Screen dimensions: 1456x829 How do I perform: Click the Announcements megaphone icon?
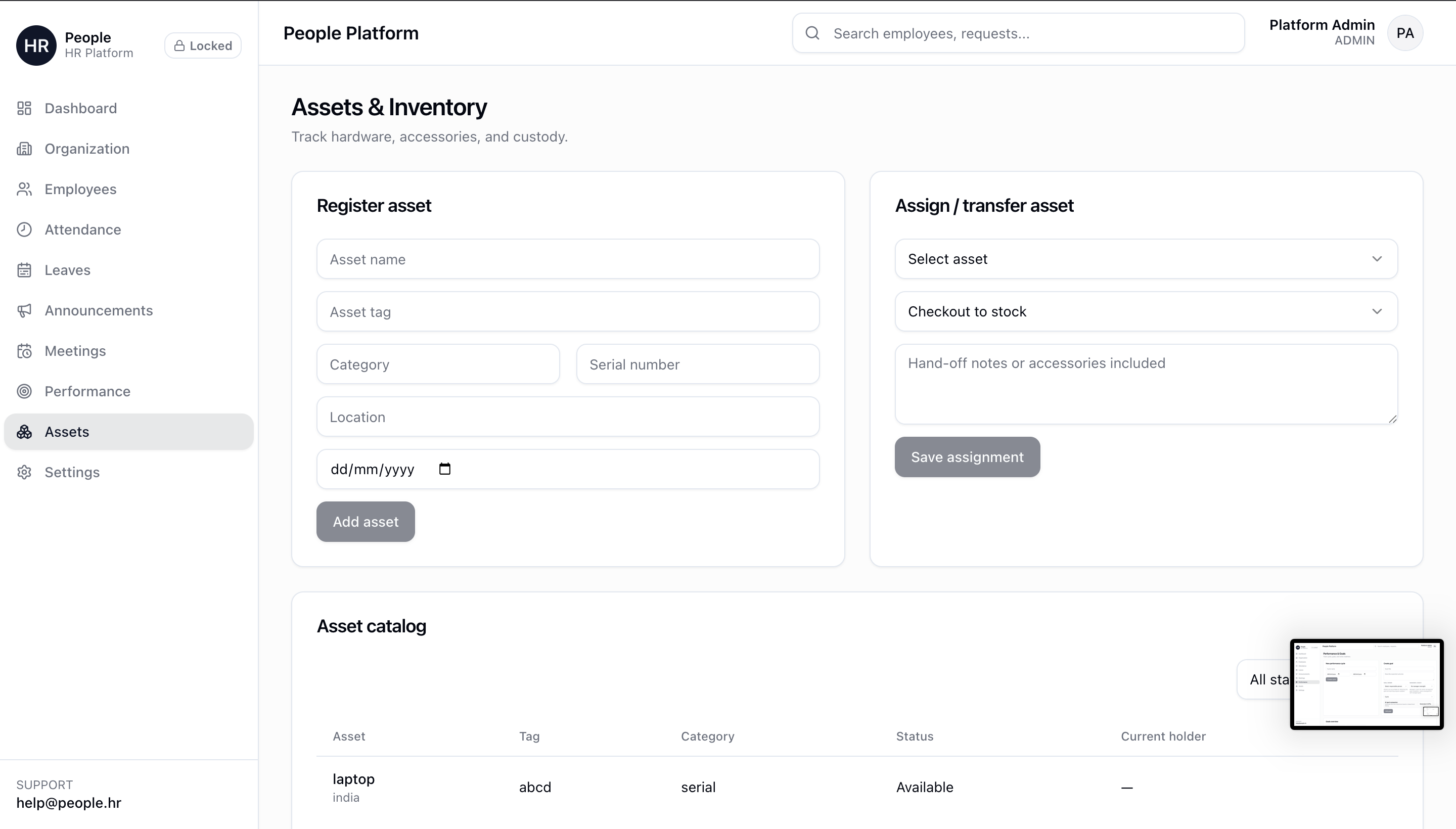click(24, 310)
